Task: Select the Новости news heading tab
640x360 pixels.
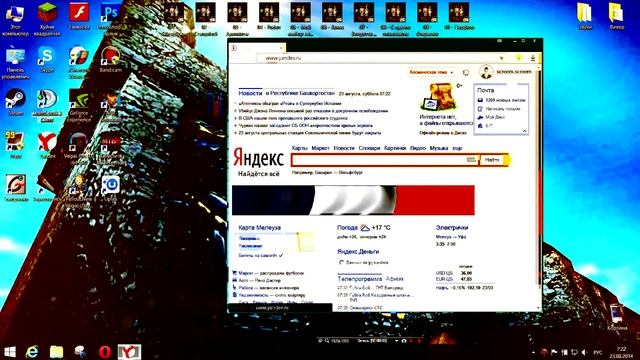Action: coord(250,93)
